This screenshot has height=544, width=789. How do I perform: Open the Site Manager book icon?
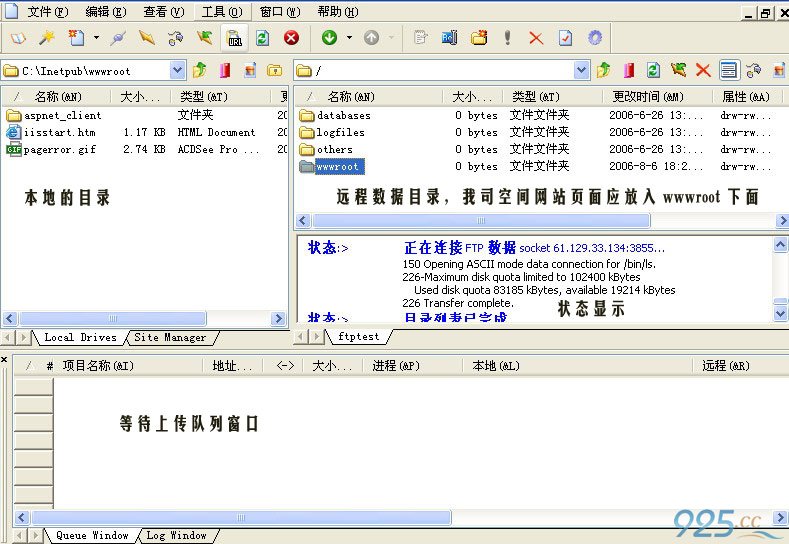(19, 38)
